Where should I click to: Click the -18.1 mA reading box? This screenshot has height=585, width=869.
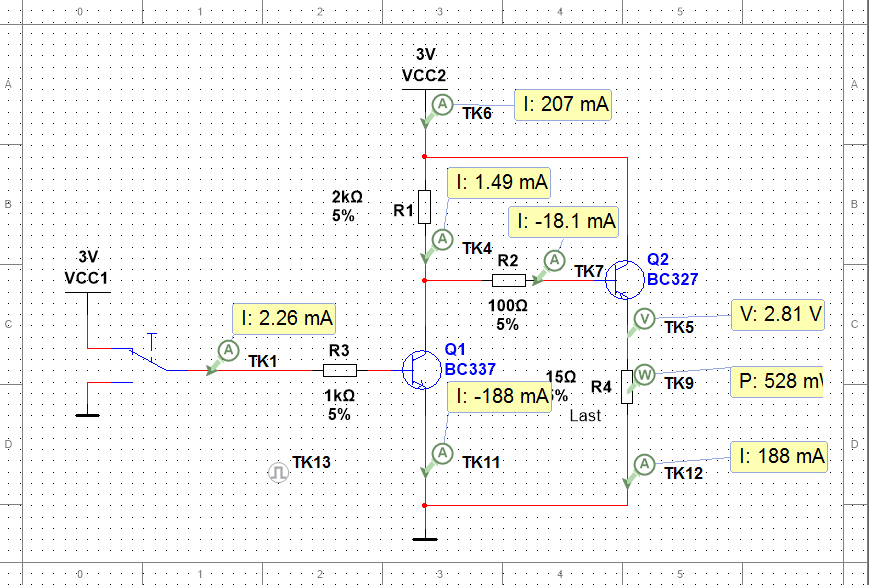pos(563,222)
